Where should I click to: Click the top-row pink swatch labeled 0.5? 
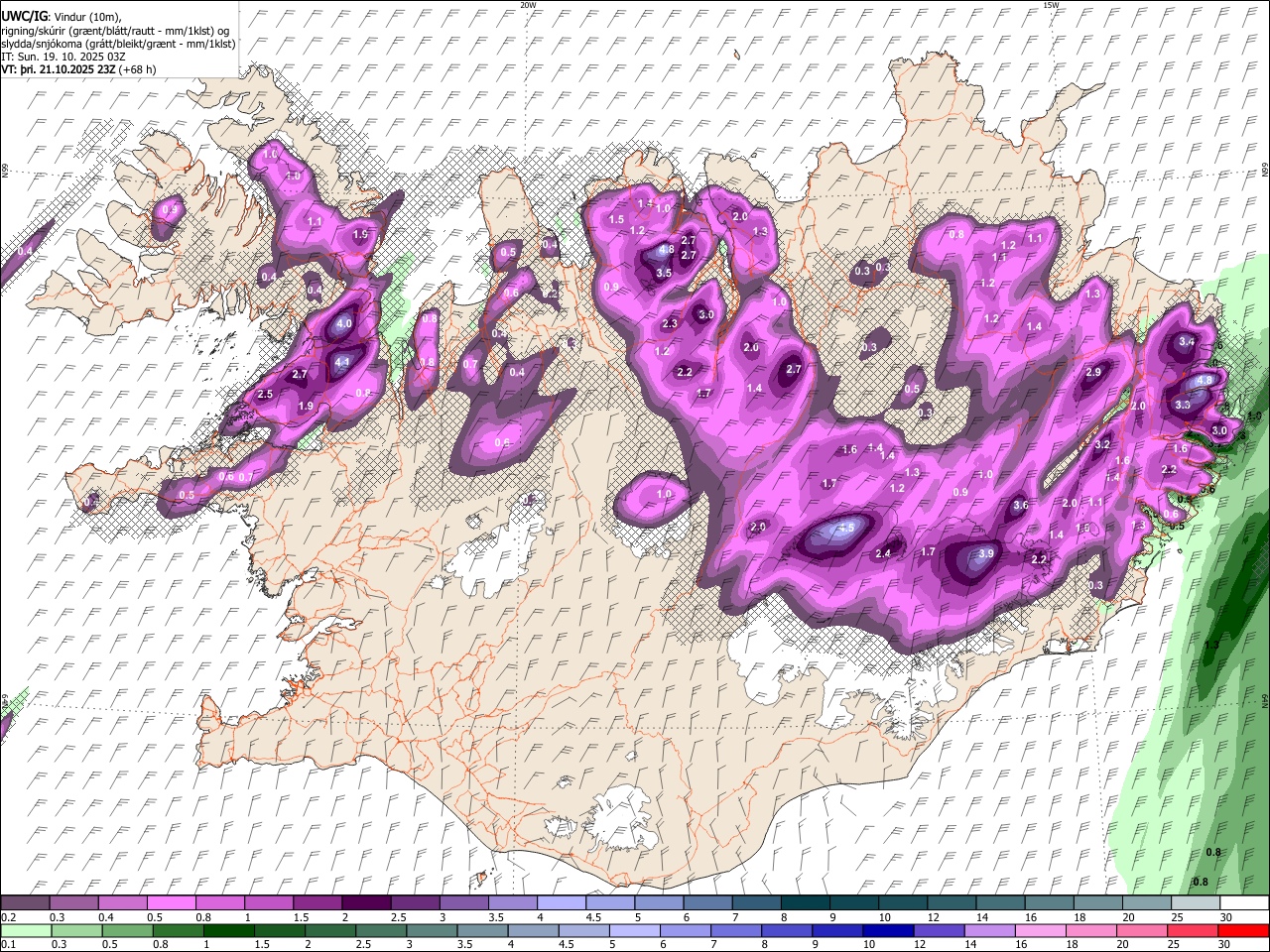[x=171, y=903]
